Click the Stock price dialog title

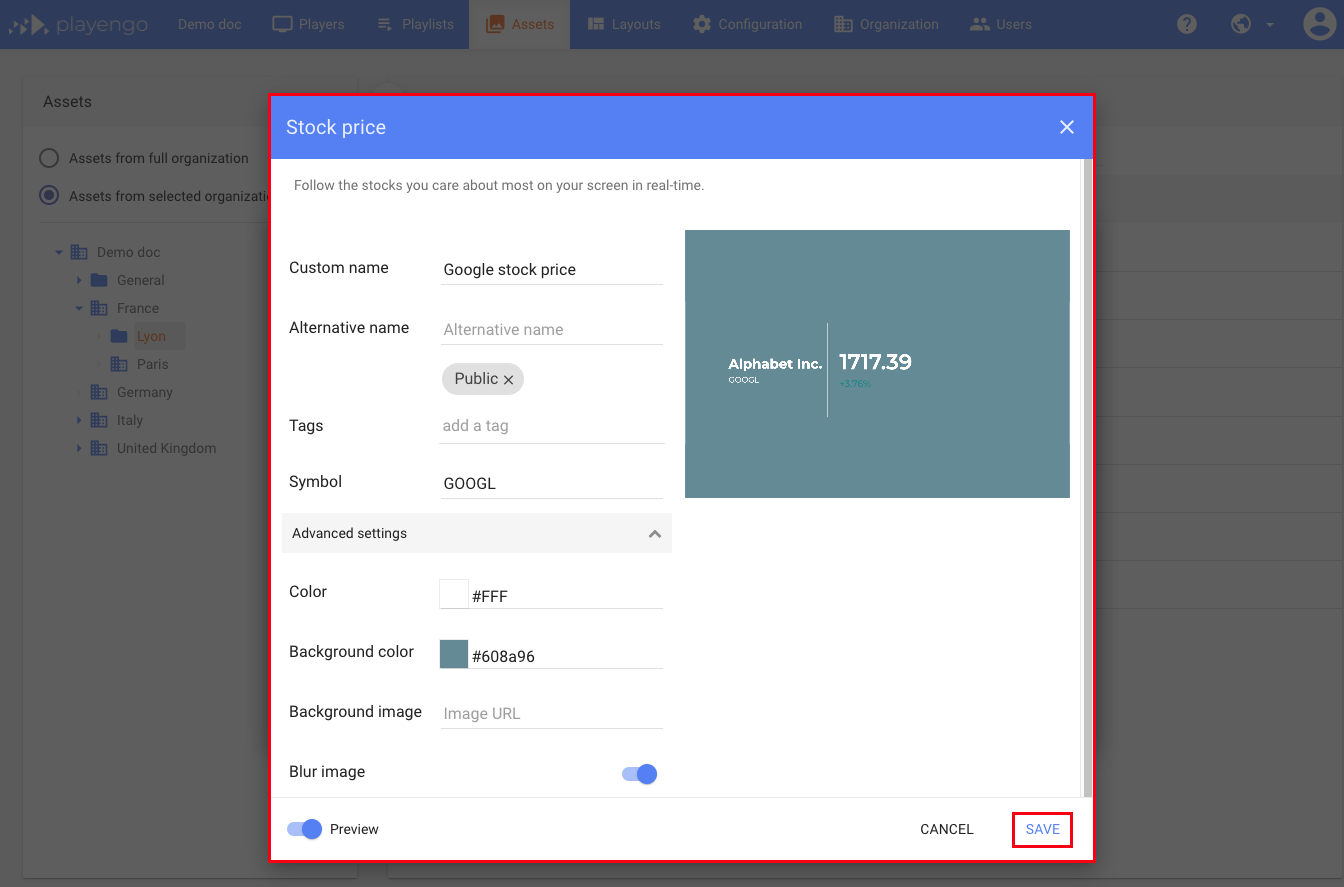[336, 127]
